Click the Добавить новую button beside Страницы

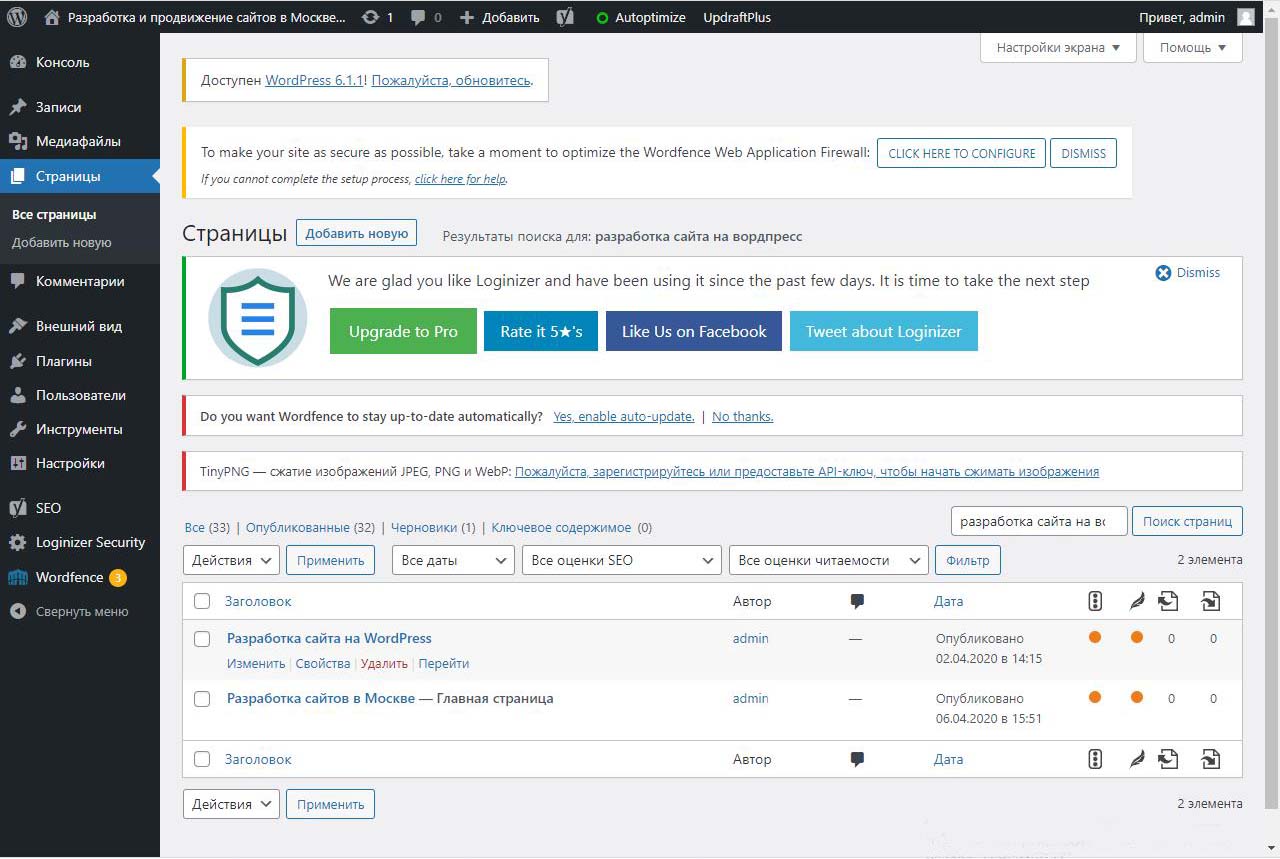[356, 233]
